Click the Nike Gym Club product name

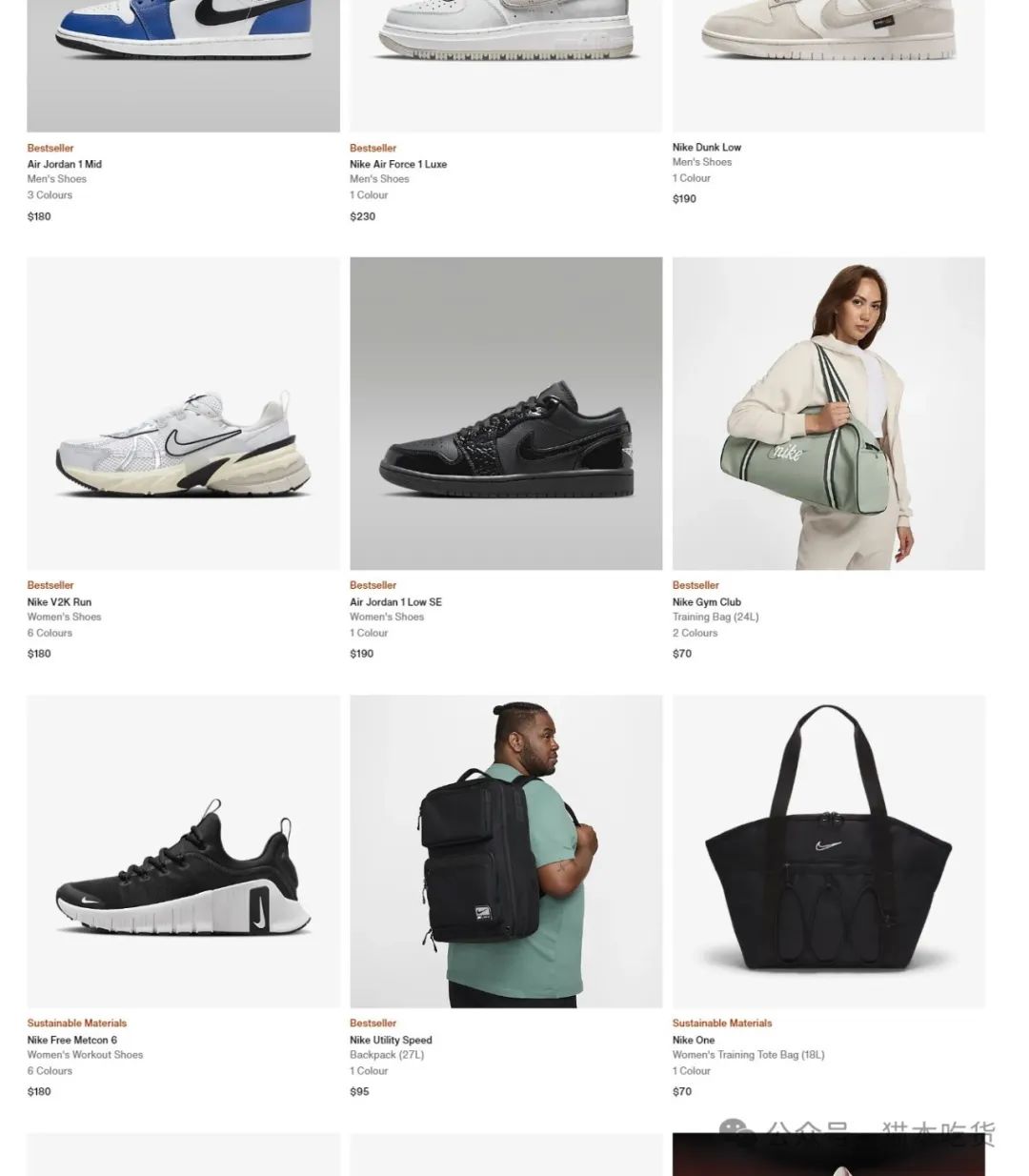click(707, 601)
